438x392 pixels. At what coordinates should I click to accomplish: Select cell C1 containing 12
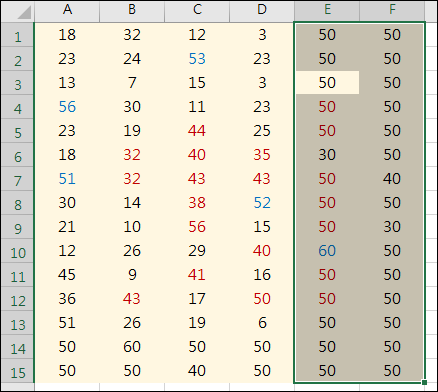point(197,35)
